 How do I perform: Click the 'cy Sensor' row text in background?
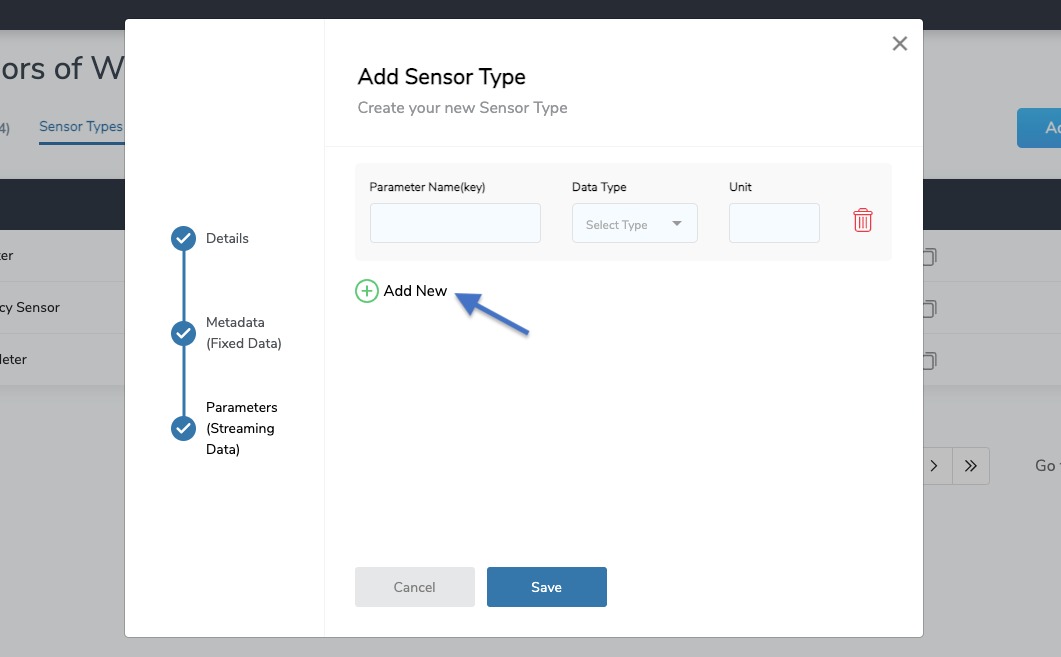[x=30, y=307]
